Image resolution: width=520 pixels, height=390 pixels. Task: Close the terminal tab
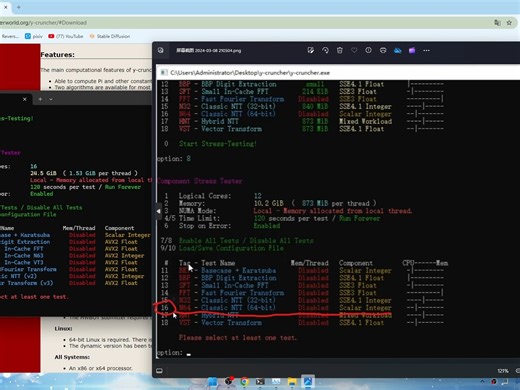tap(25, 99)
